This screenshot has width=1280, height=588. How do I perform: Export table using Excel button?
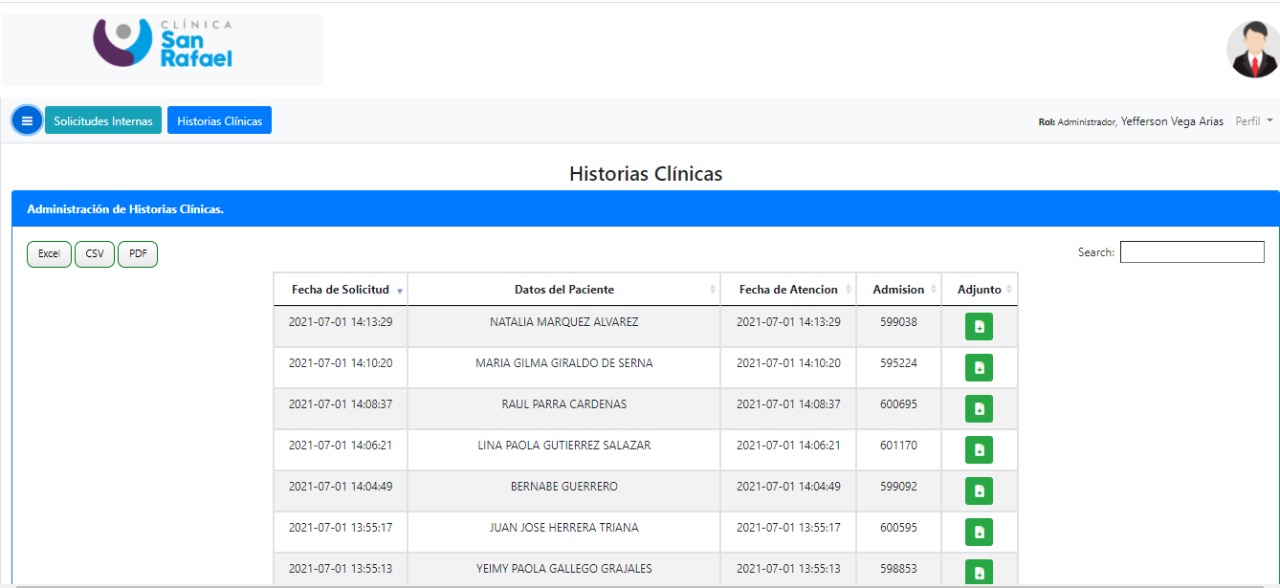(x=49, y=254)
